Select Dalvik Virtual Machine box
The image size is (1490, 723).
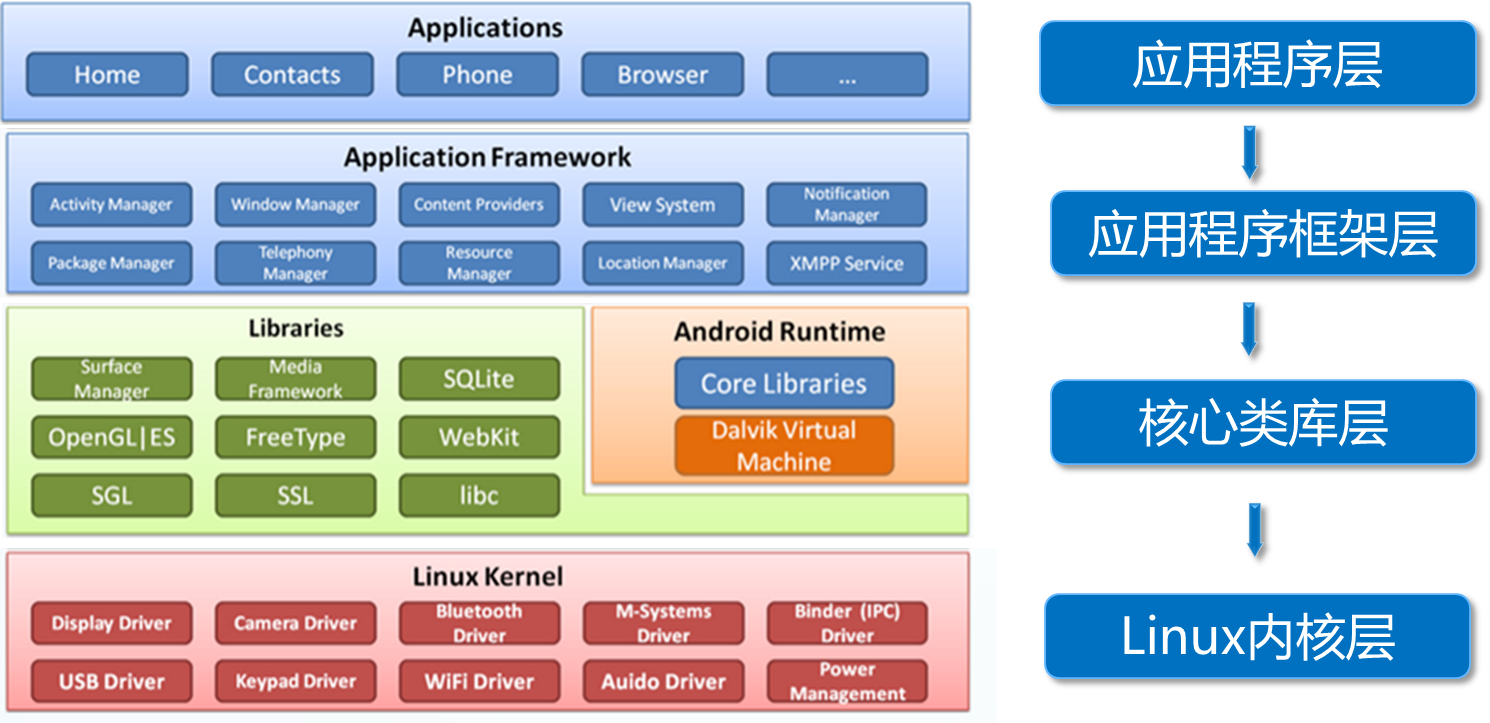click(x=784, y=446)
